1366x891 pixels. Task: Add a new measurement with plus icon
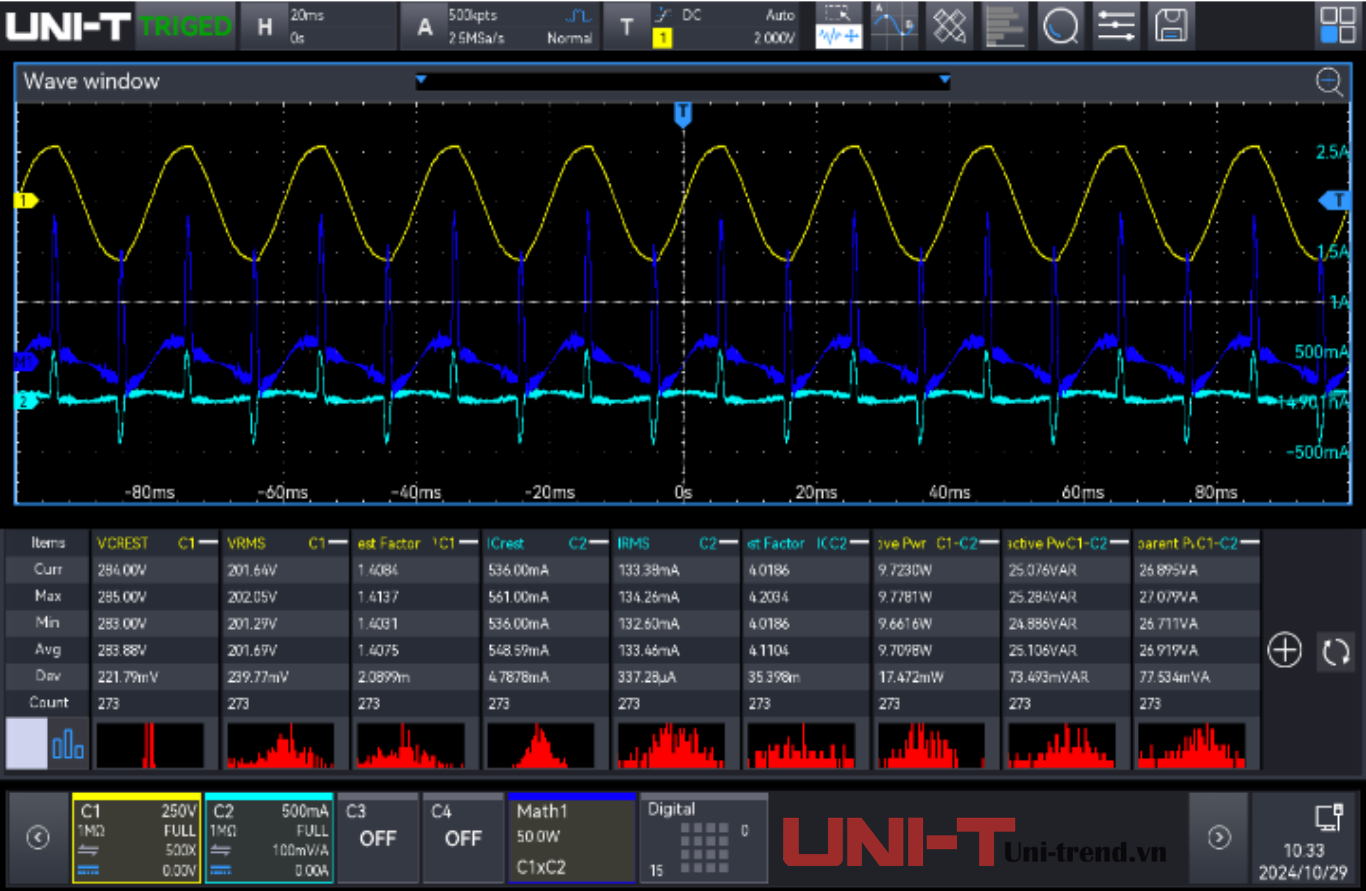[1284, 651]
